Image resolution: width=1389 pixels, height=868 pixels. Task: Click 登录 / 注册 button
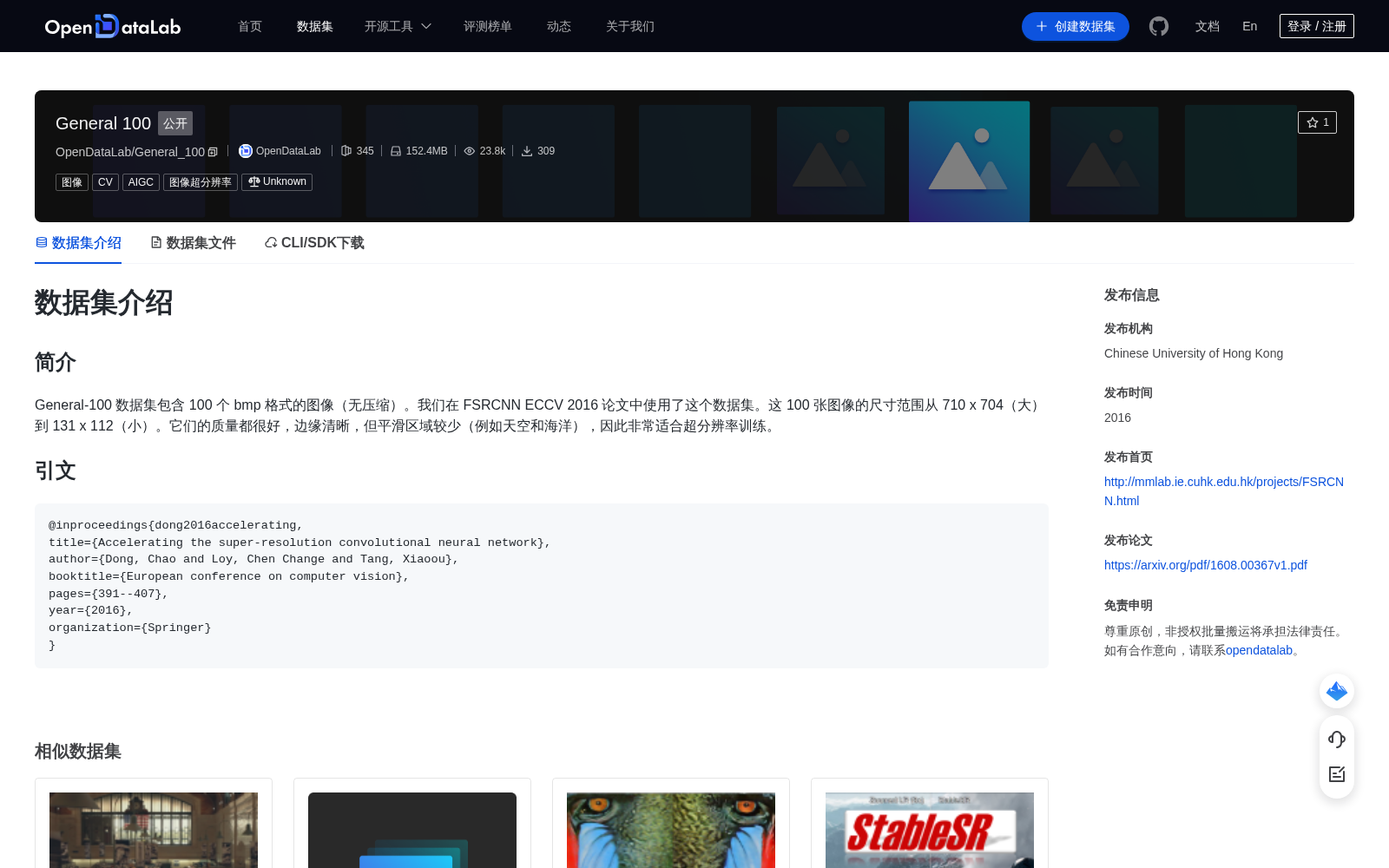click(x=1317, y=26)
